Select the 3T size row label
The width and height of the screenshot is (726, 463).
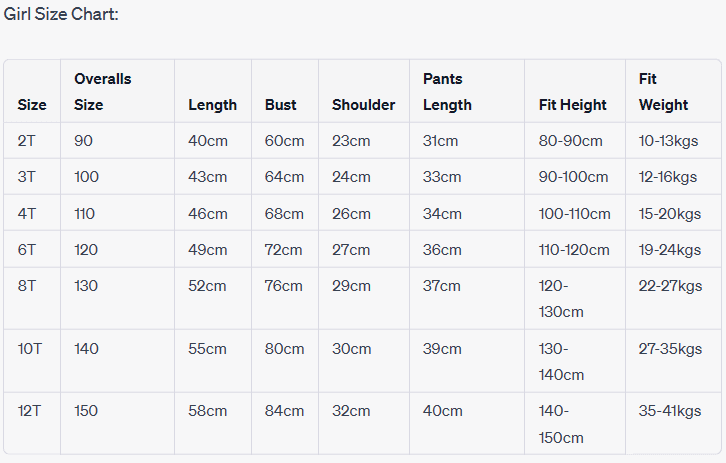pos(27,177)
